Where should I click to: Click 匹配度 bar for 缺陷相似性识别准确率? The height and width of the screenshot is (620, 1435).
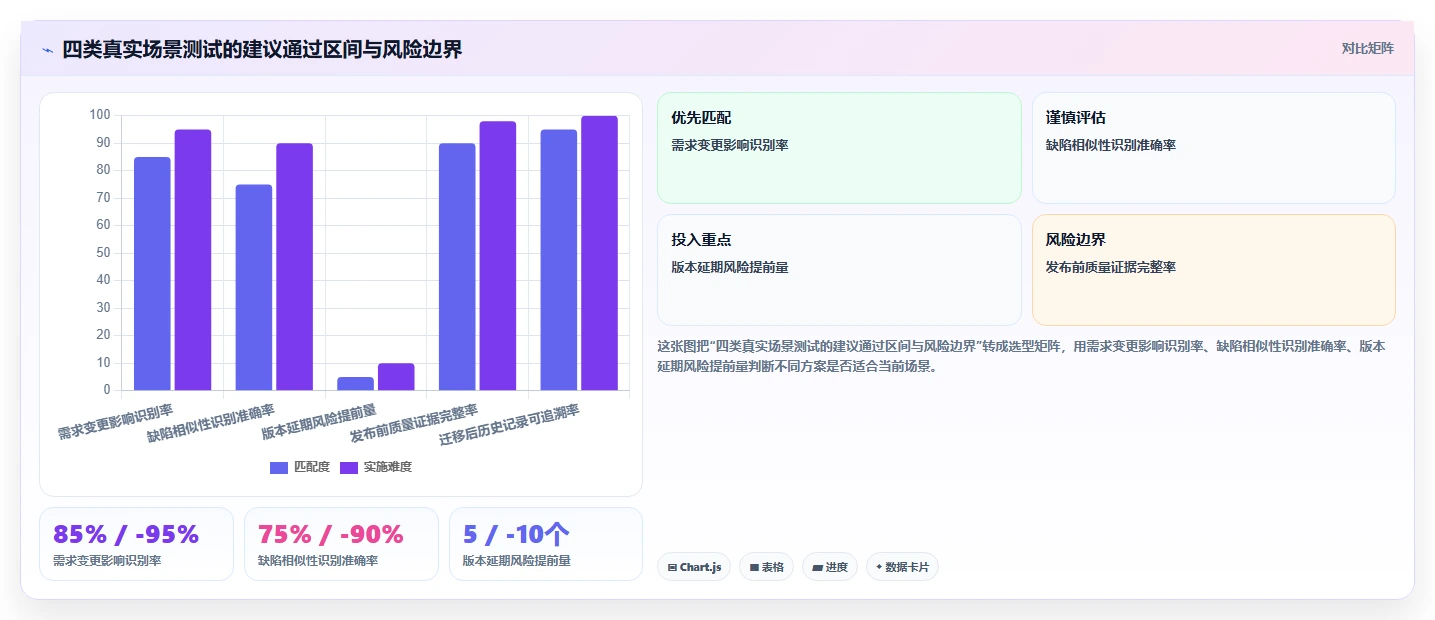pyautogui.click(x=254, y=287)
